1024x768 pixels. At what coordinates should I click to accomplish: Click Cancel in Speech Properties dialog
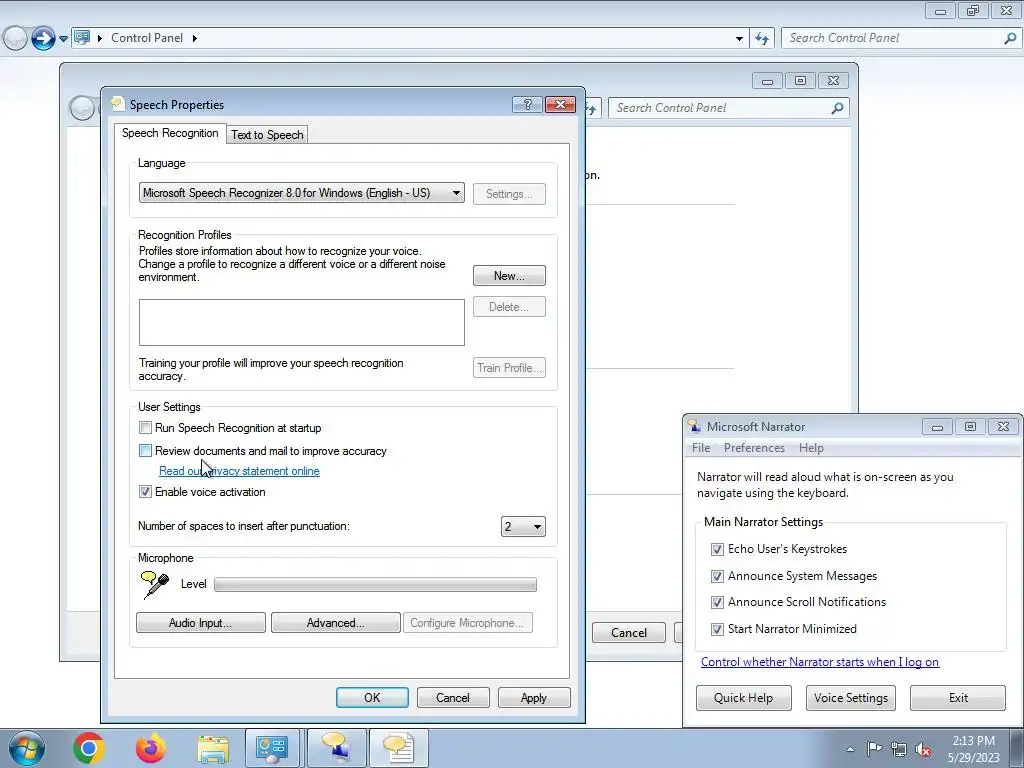pyautogui.click(x=453, y=697)
